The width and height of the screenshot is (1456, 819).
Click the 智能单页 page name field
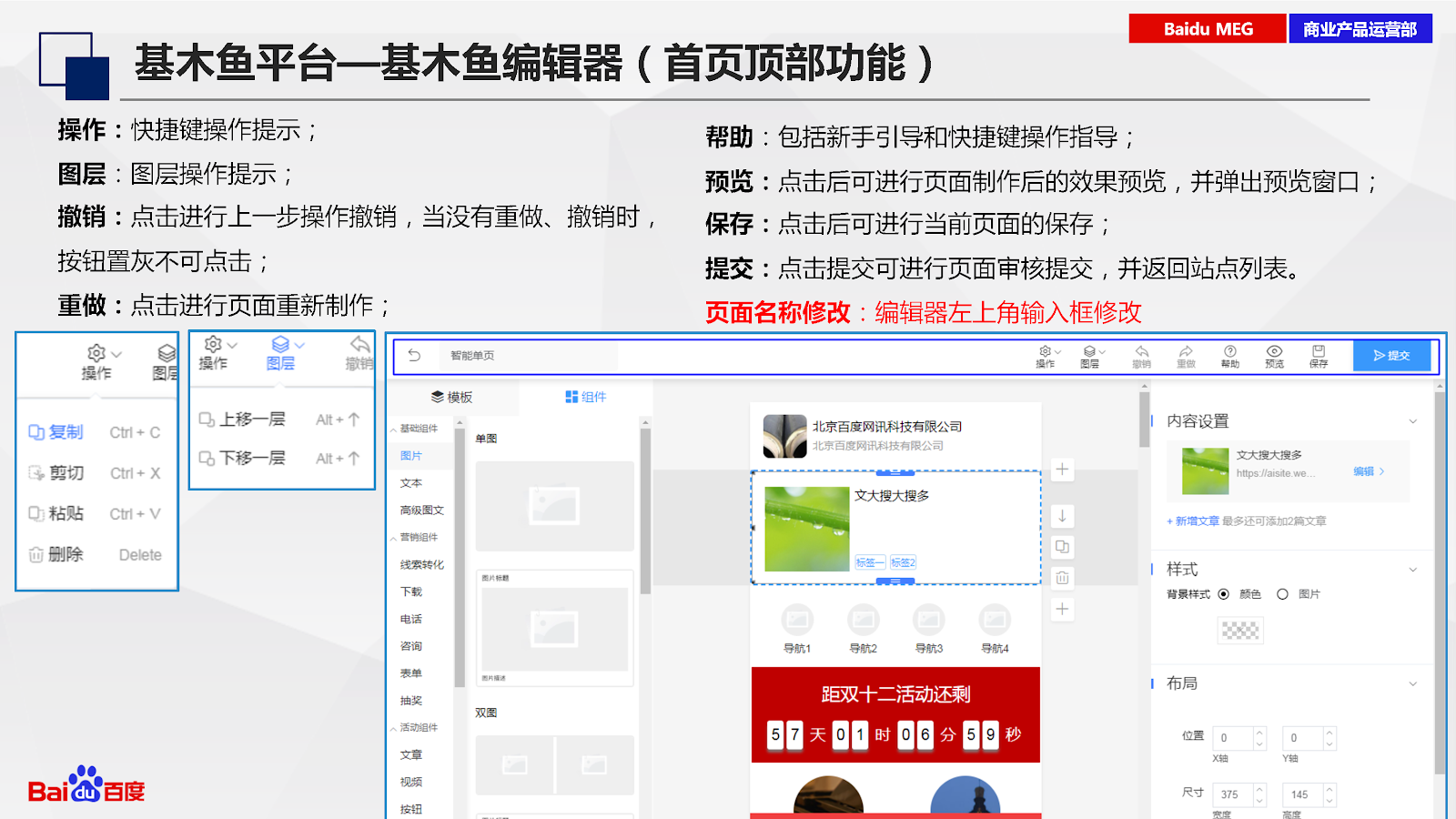click(528, 356)
